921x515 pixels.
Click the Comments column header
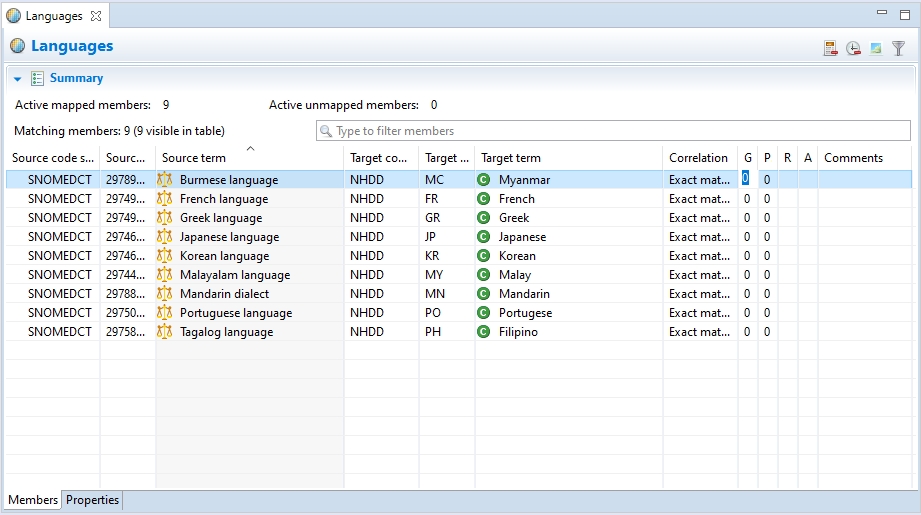[853, 158]
